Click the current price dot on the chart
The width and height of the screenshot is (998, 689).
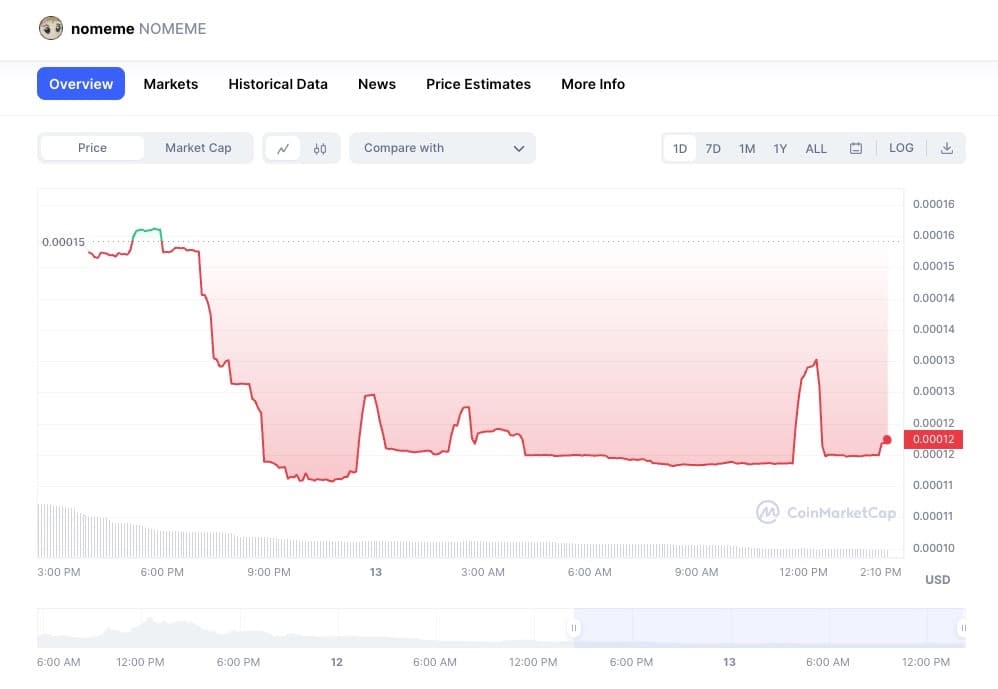(887, 440)
